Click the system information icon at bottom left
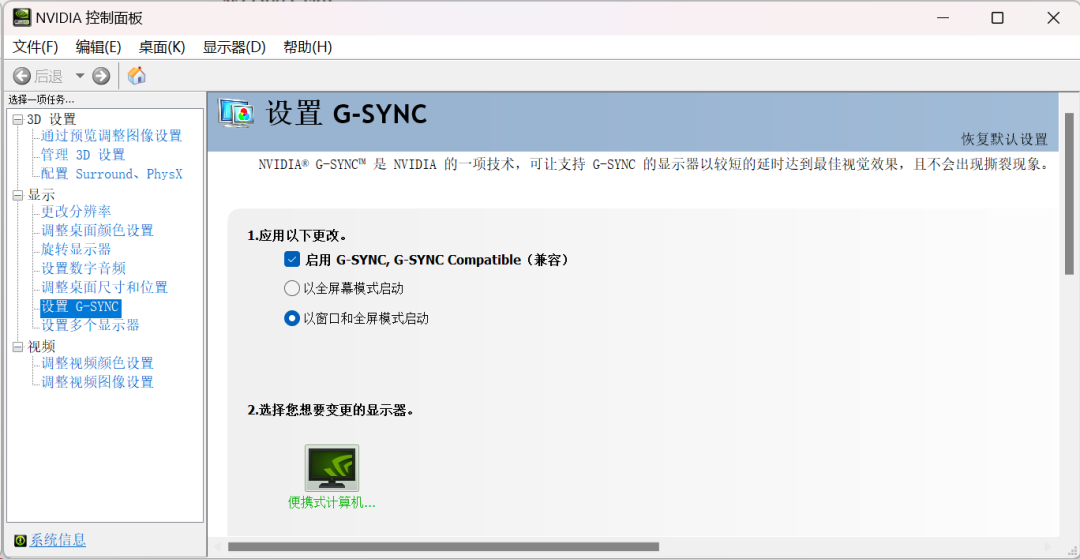 click(x=20, y=540)
